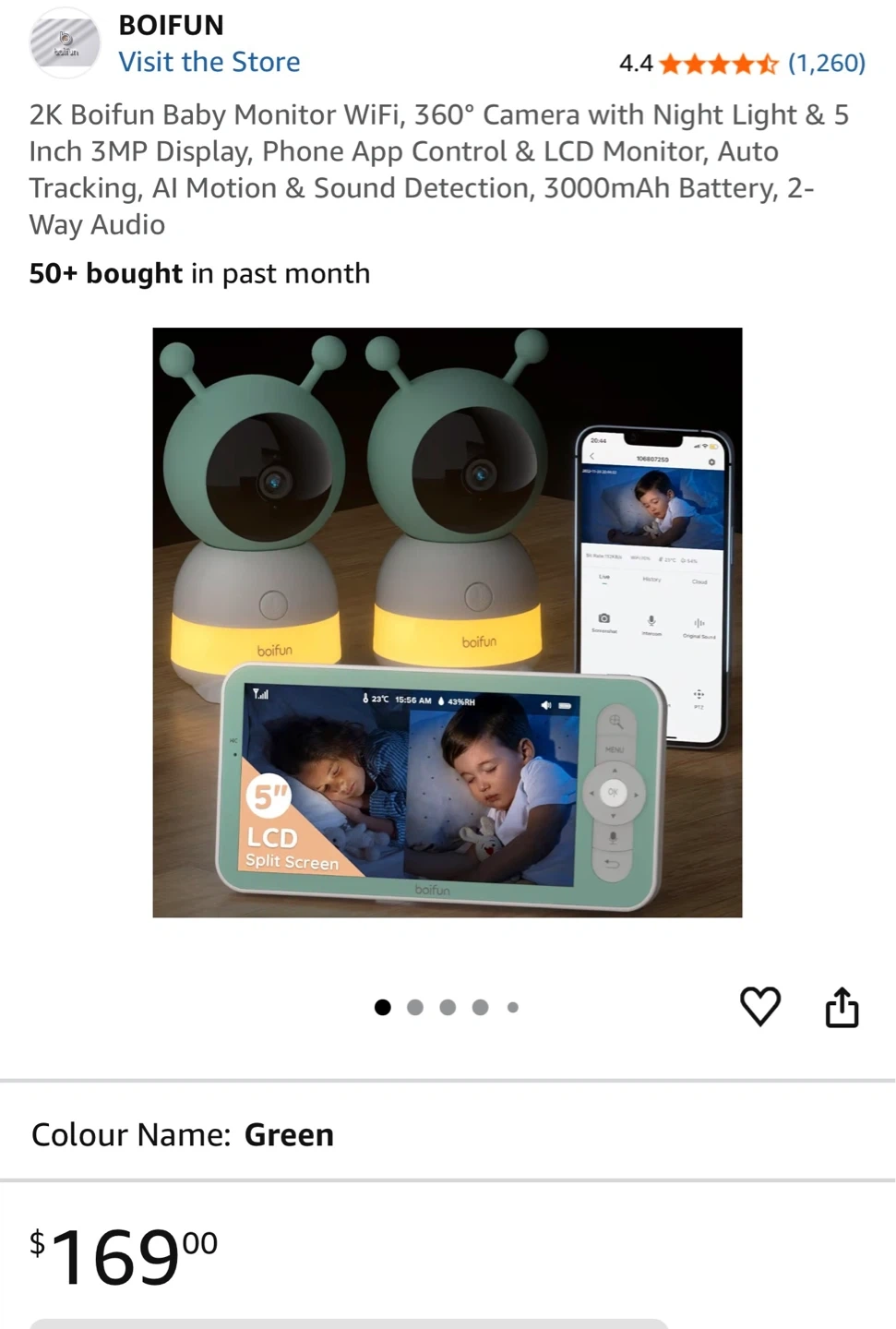This screenshot has width=896, height=1329.
Task: Go to the fourth image dot
Action: 480,1007
